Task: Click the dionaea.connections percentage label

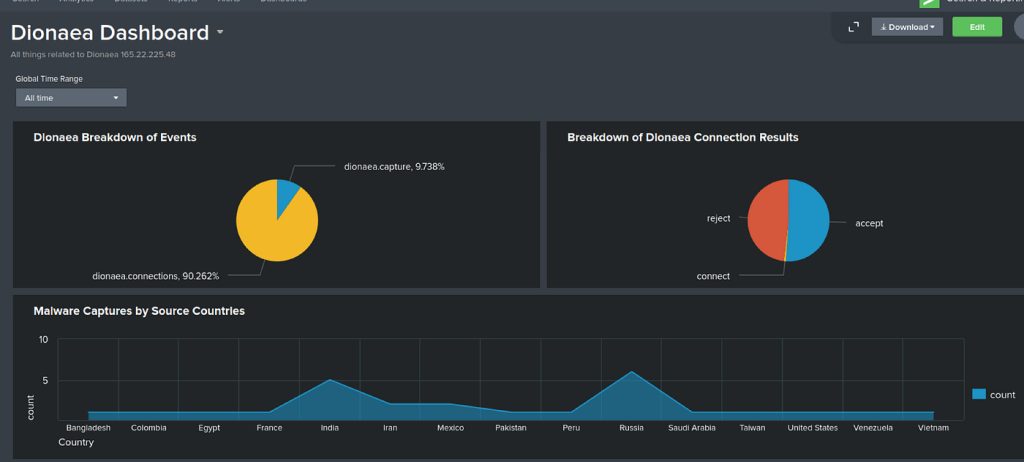Action: point(155,275)
